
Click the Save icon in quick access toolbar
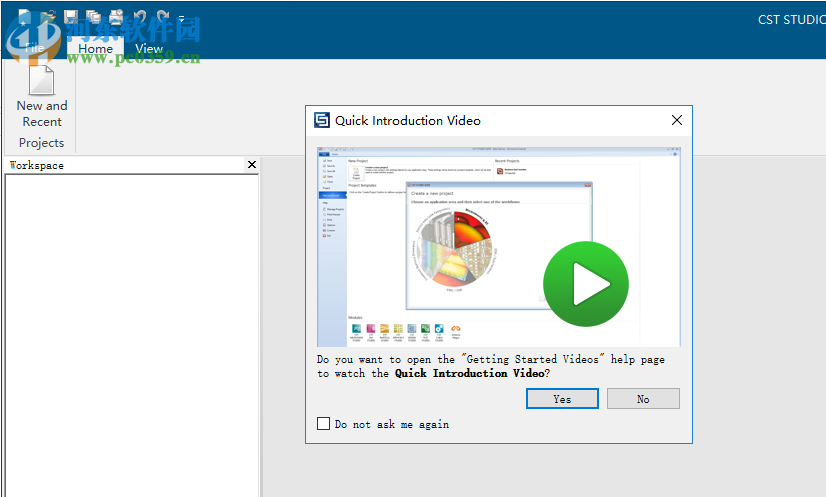click(x=71, y=17)
